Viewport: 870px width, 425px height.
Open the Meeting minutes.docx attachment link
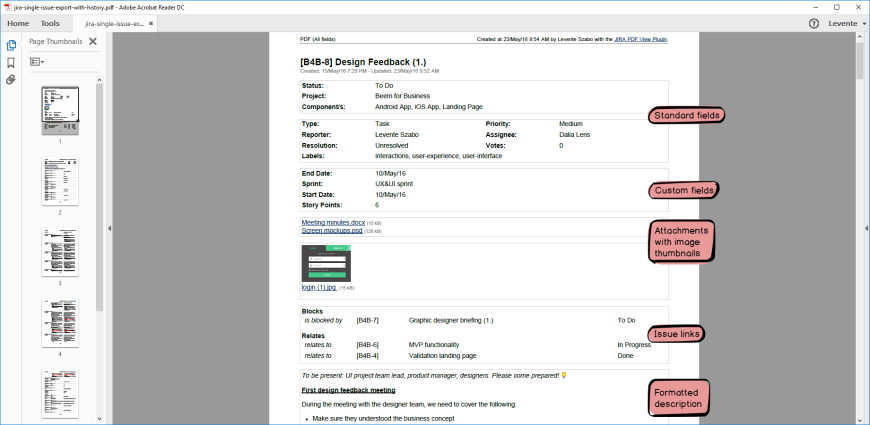(332, 222)
